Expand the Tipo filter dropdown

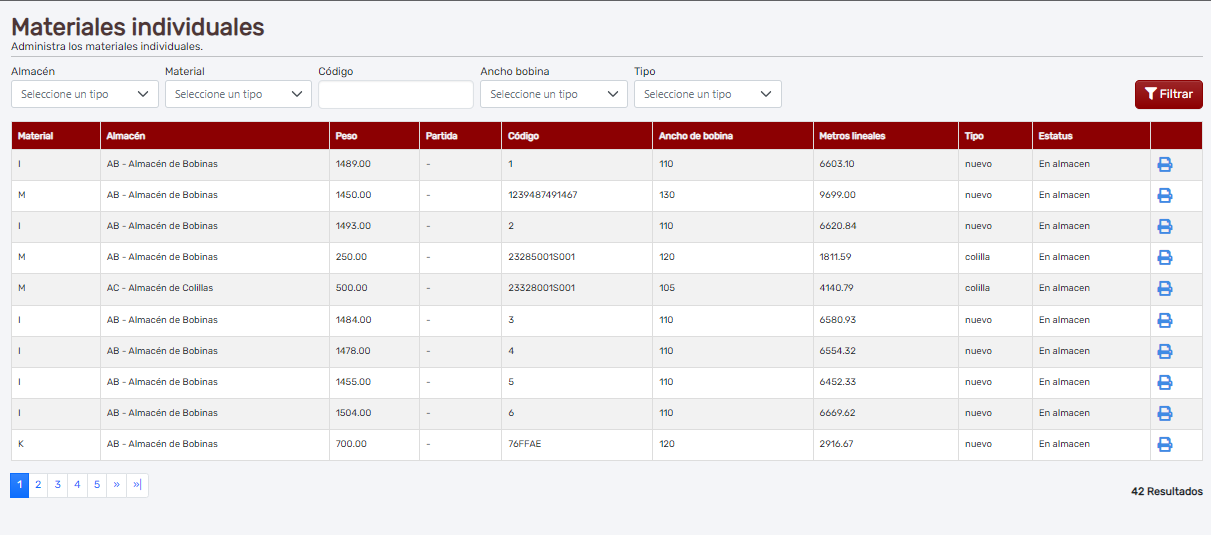(707, 94)
